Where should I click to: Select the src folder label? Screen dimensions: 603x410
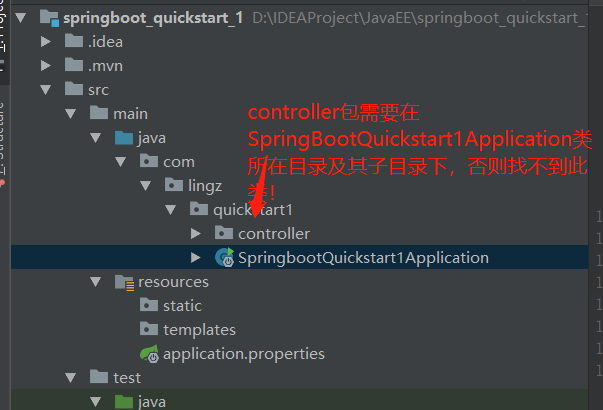(98, 90)
